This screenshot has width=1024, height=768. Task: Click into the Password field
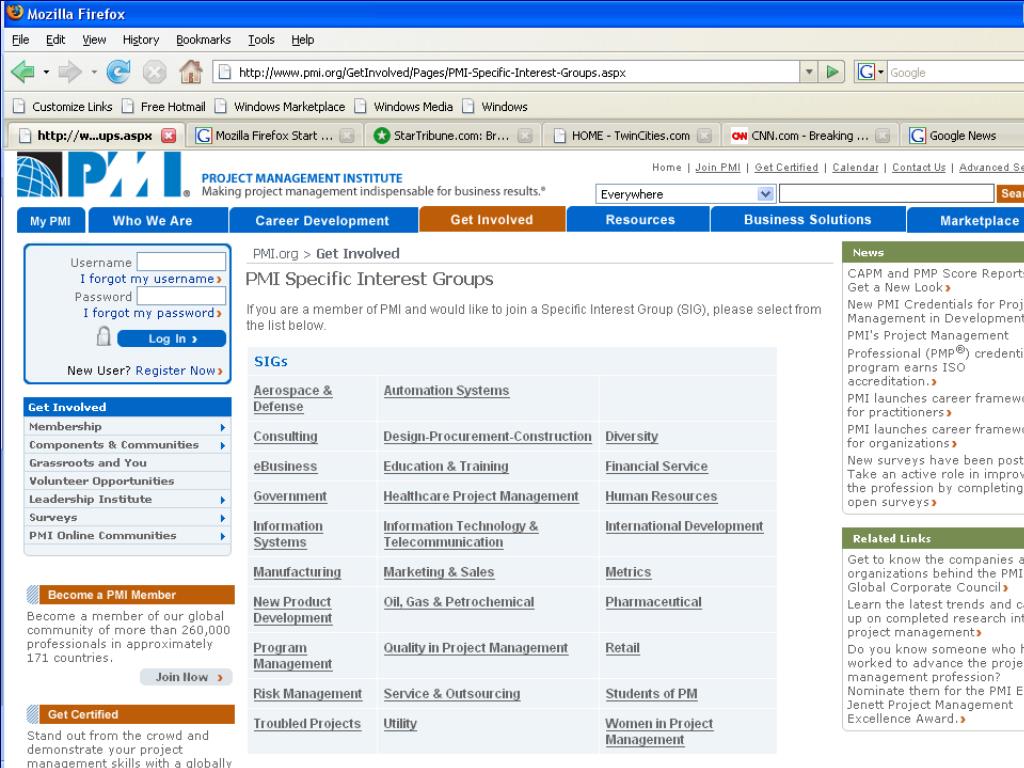(181, 296)
